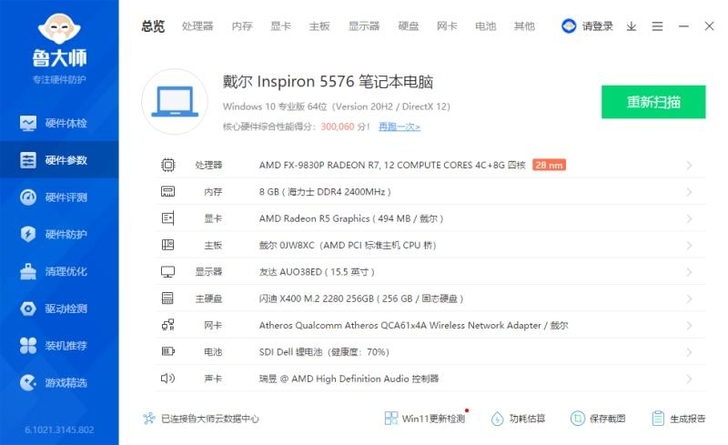
Task: Click the Qualcomm Atheros adapter text
Action: (x=413, y=325)
